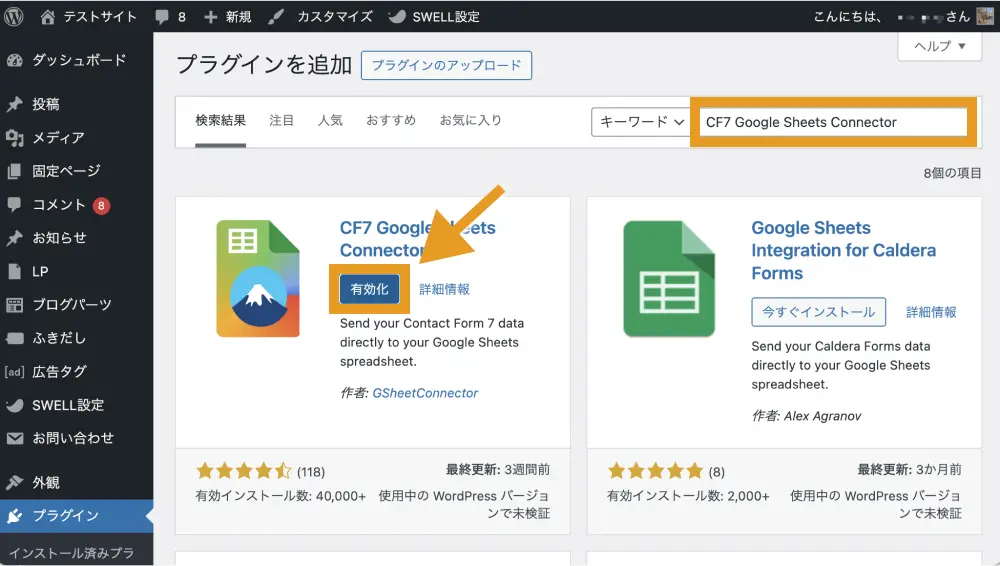Viewport: 1000px width, 566px height.
Task: Click the user avatar in top right
Action: coord(986,17)
